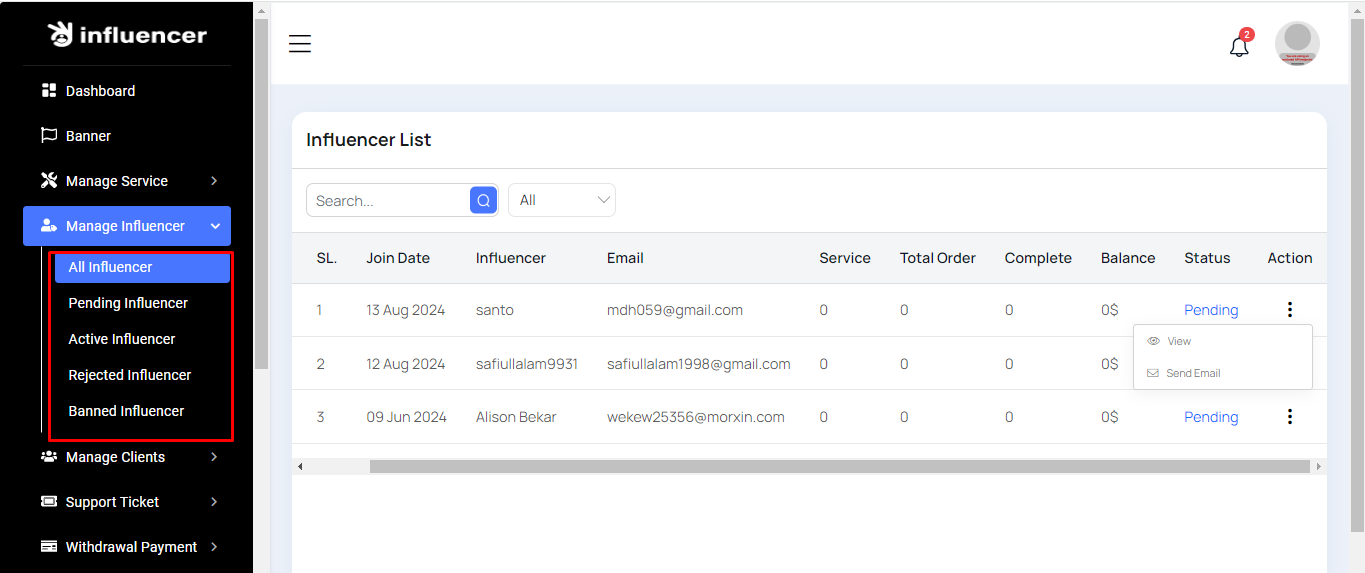Click the horizontal table scrollbar
The width and height of the screenshot is (1365, 573).
838,467
